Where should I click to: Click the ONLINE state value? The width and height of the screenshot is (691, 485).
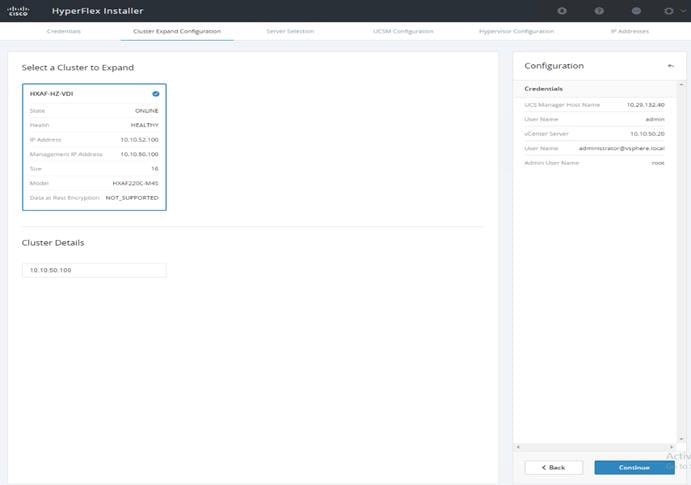147,111
